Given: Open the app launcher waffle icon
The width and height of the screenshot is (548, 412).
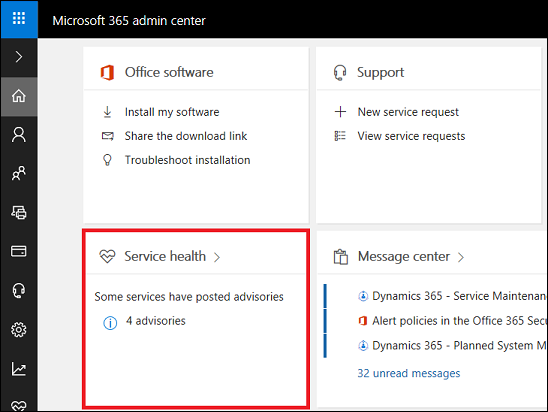Looking at the screenshot, I should pos(19,19).
